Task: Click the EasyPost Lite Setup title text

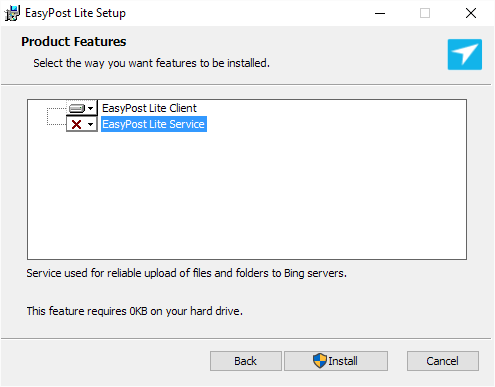Action: coord(75,13)
